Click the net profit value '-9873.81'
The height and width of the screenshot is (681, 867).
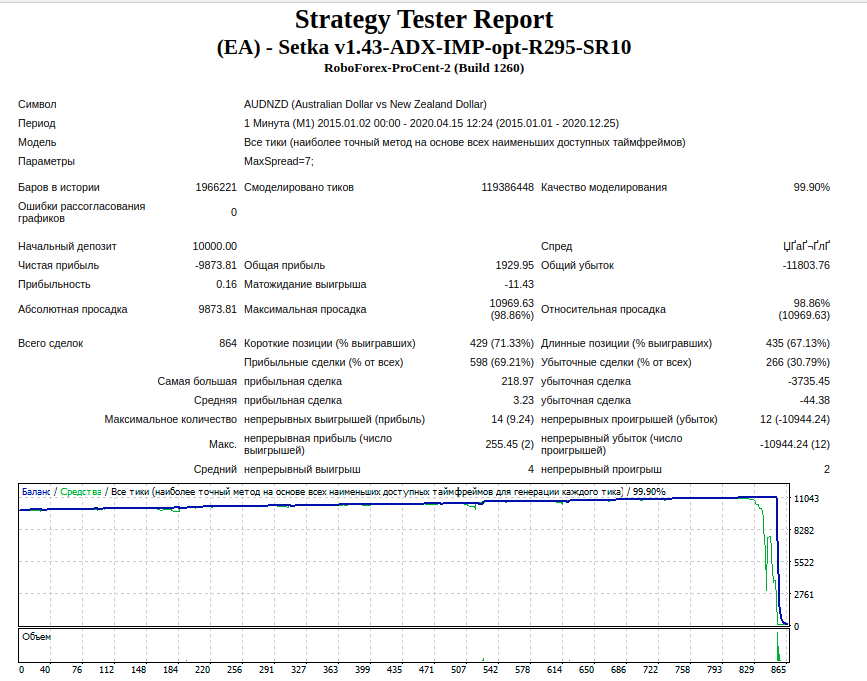pos(216,265)
